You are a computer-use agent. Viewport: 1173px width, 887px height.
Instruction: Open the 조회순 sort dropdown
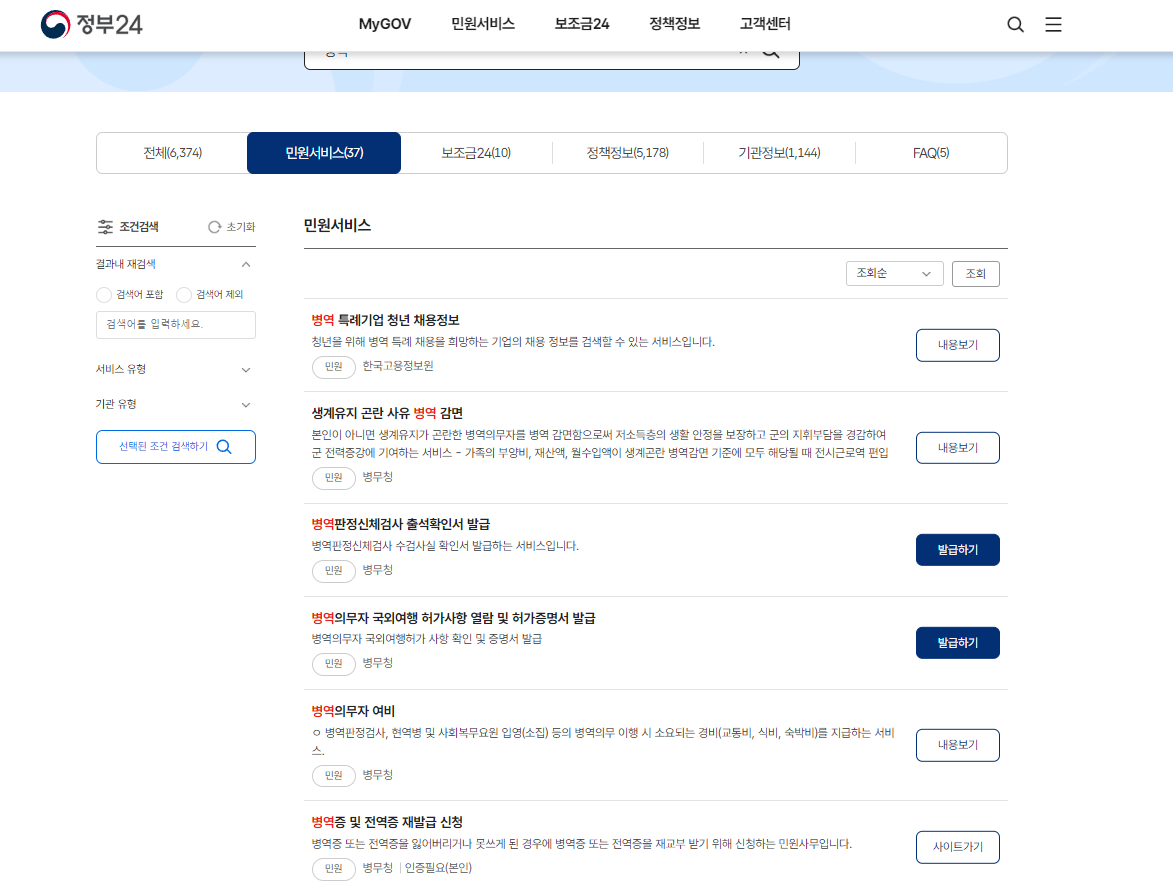(894, 273)
